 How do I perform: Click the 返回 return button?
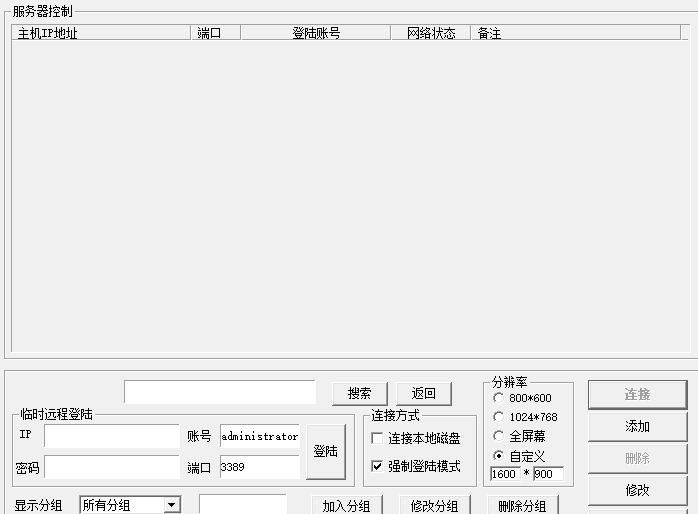423,394
